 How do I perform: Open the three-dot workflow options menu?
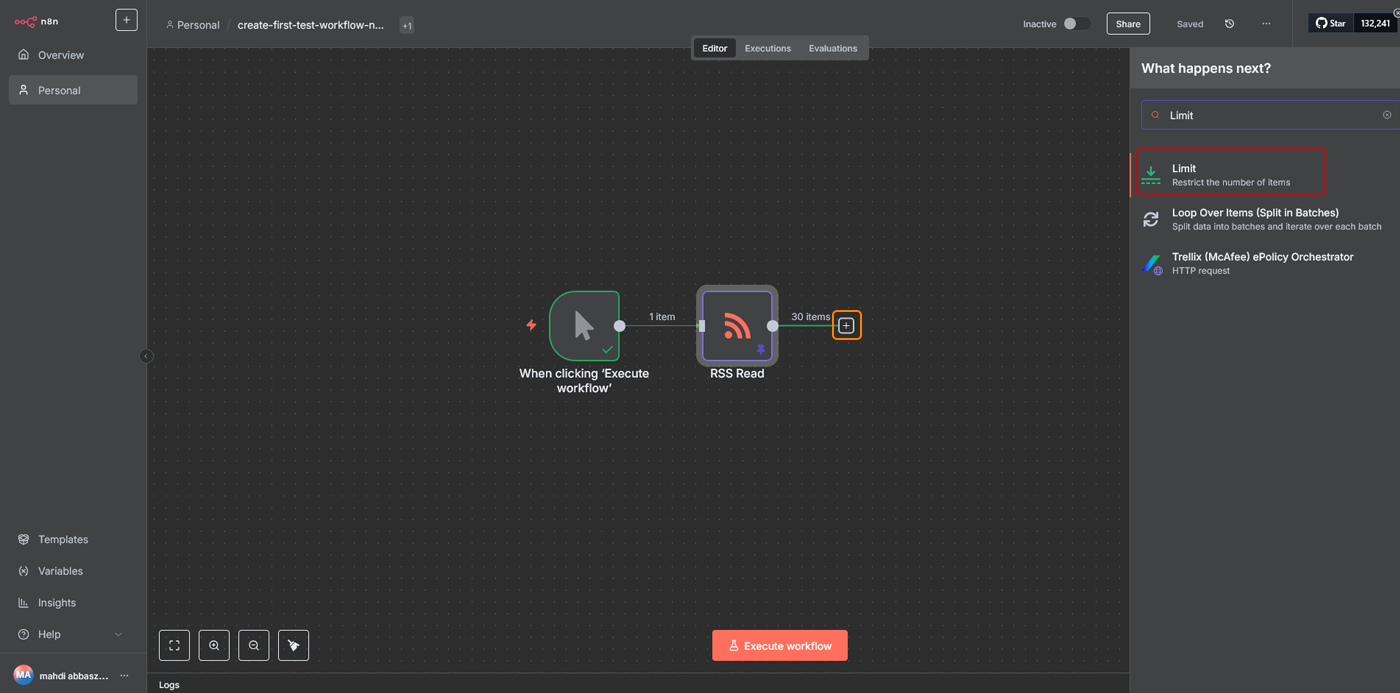1266,24
